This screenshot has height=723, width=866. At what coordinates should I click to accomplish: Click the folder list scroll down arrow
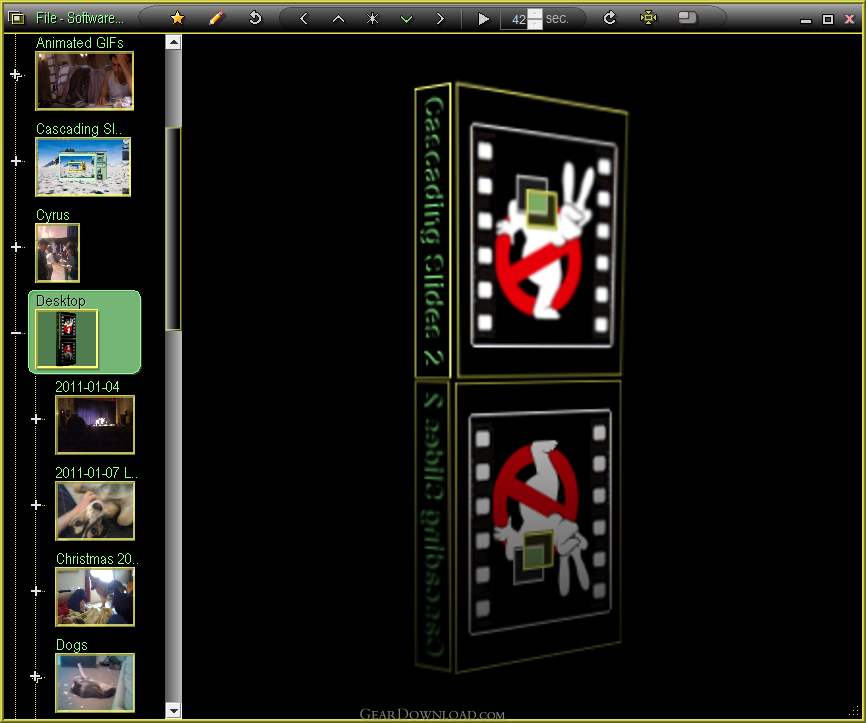[x=173, y=711]
